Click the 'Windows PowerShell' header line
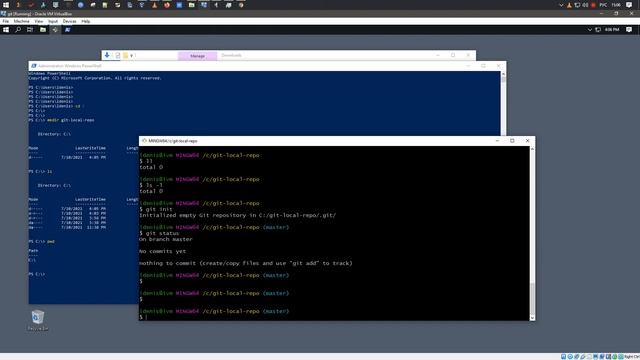The image size is (640, 360). 49,73
